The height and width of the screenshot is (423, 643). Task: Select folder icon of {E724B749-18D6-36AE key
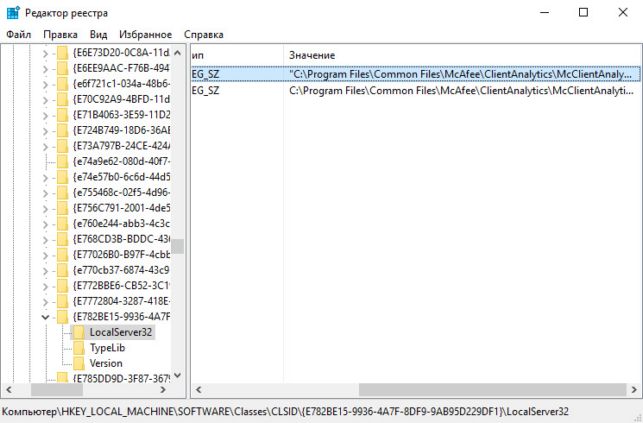(x=62, y=131)
